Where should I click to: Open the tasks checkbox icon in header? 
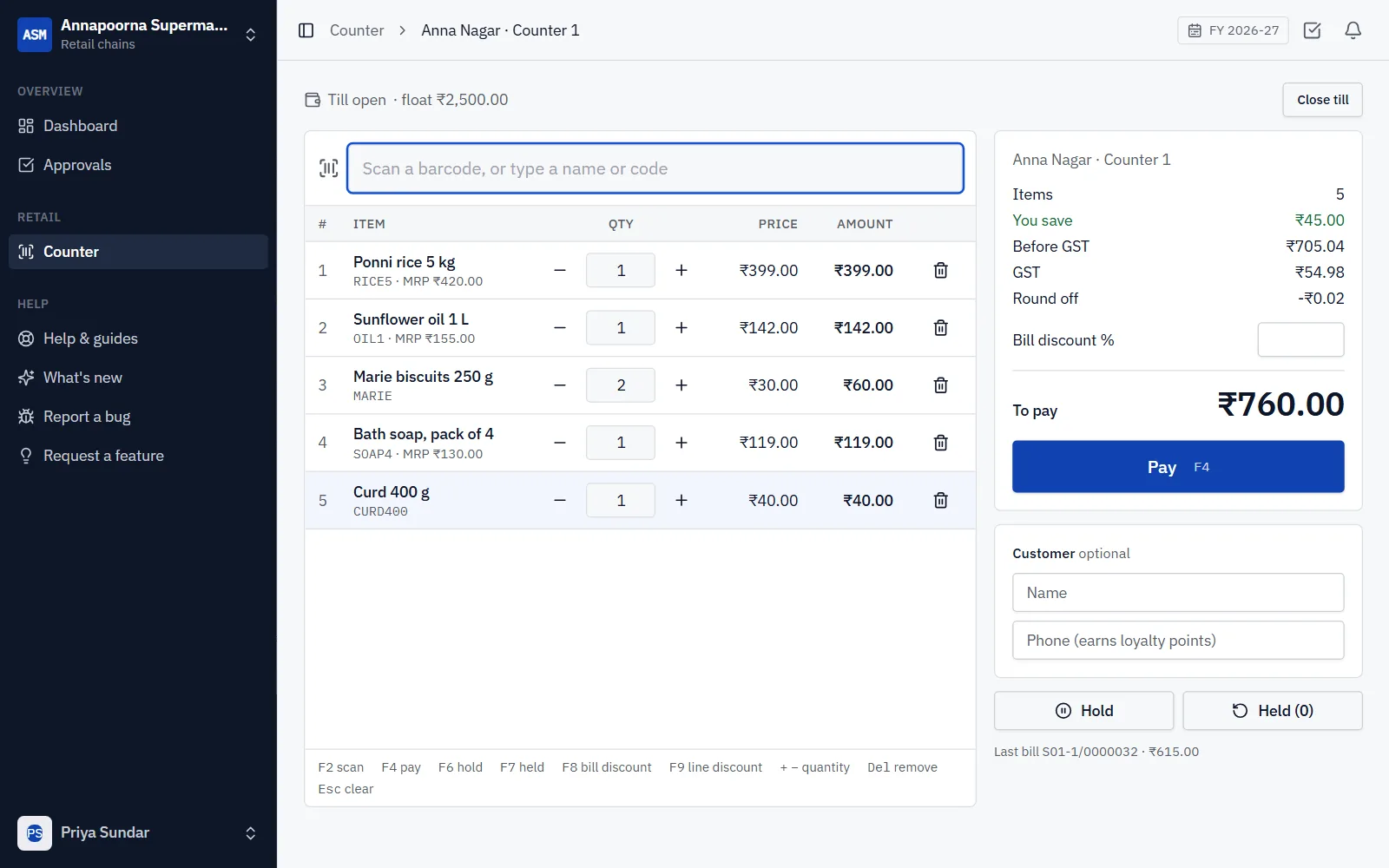pyautogui.click(x=1312, y=30)
